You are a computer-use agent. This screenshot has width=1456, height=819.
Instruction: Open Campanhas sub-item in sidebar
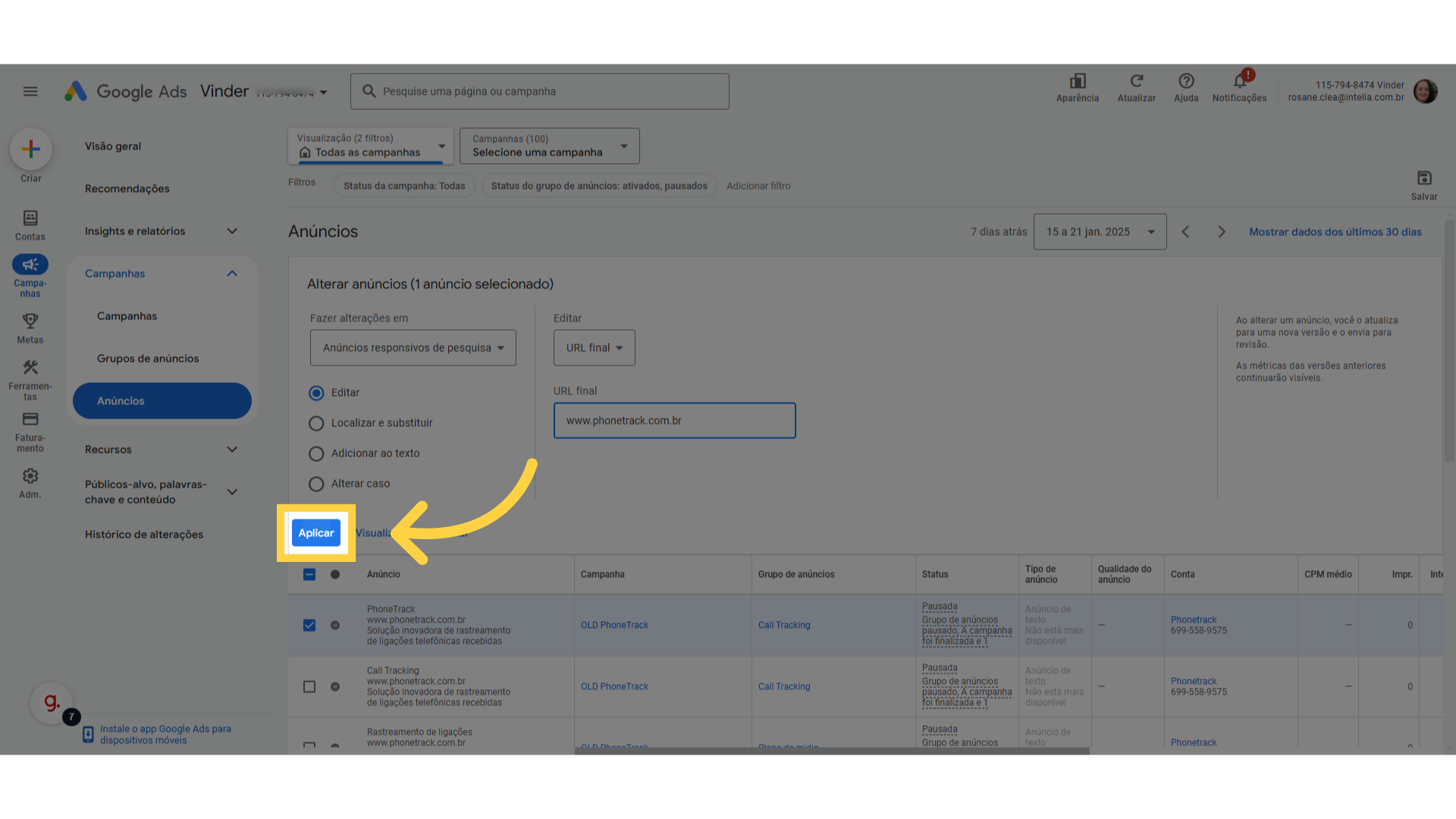click(127, 316)
